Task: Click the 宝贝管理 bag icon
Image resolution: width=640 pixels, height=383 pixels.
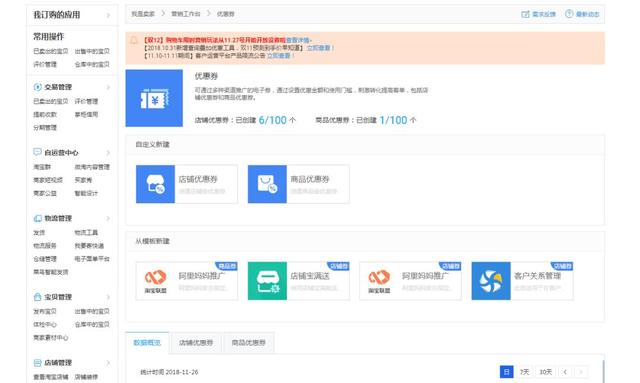Action: point(38,297)
